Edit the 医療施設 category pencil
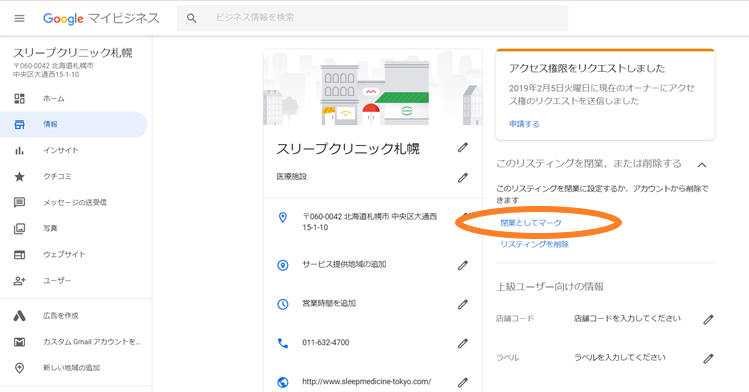Screen dimensions: 749x392 coord(462,178)
